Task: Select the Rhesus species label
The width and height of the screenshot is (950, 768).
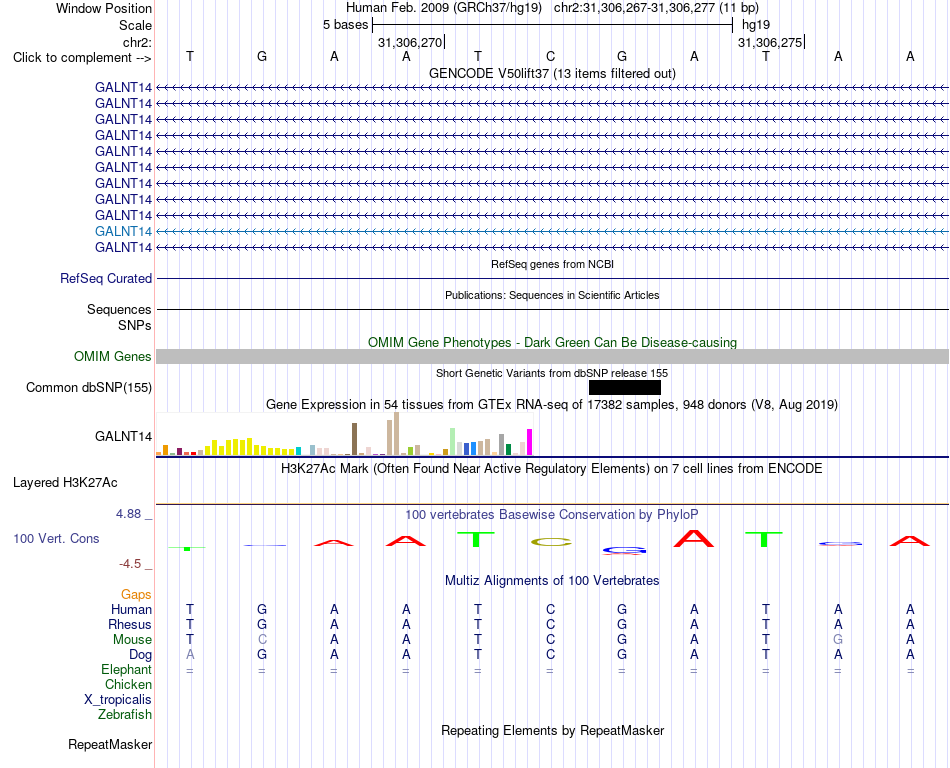Action: [130, 624]
